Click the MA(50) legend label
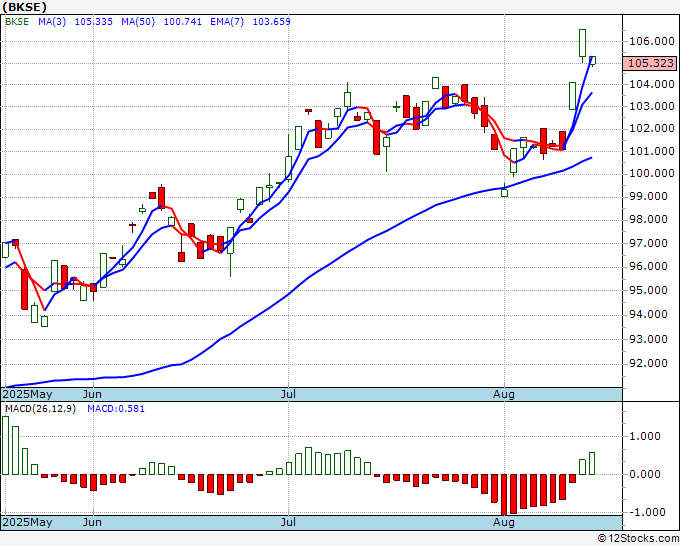680x546 pixels. 138,22
